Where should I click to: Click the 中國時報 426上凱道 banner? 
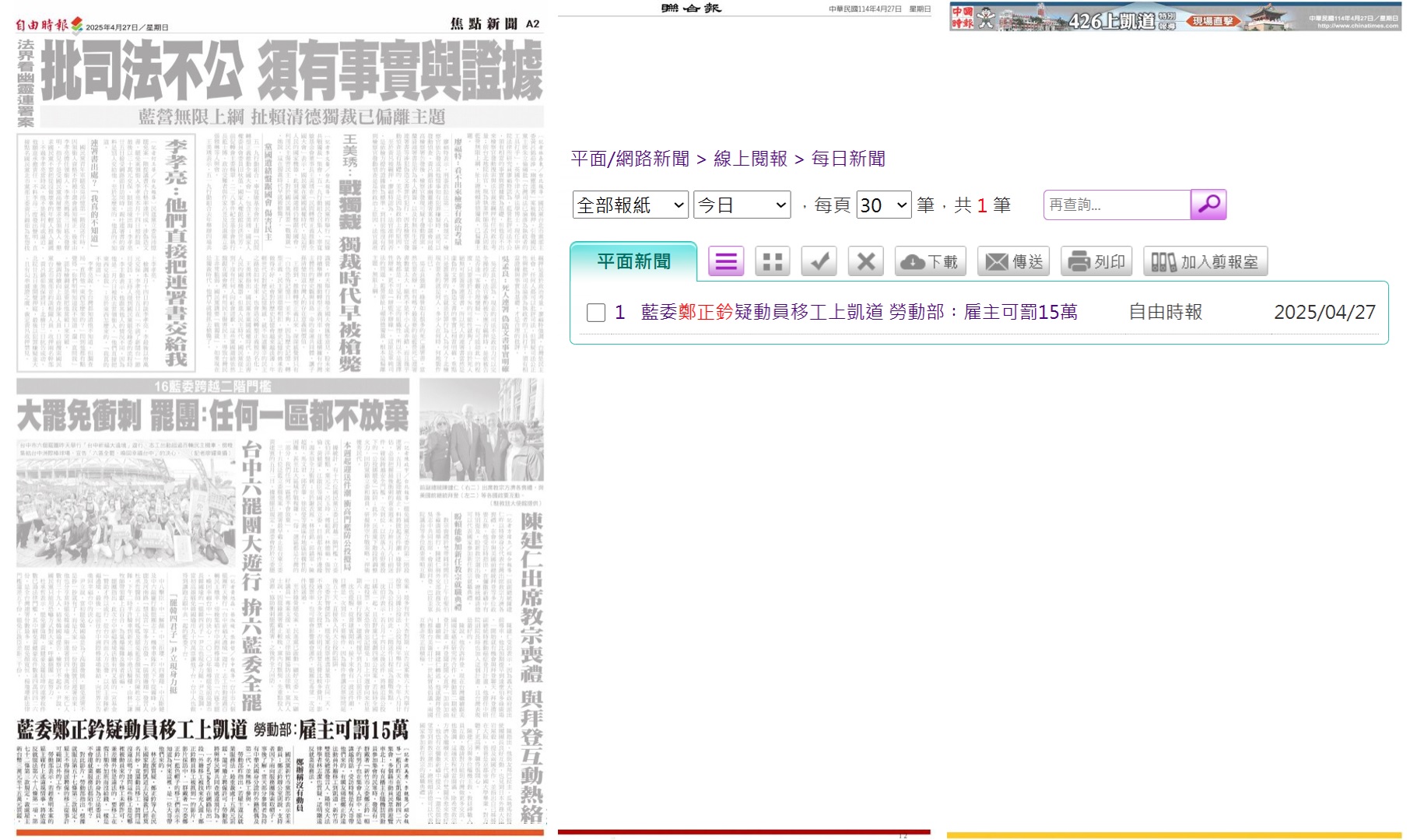click(1175, 17)
